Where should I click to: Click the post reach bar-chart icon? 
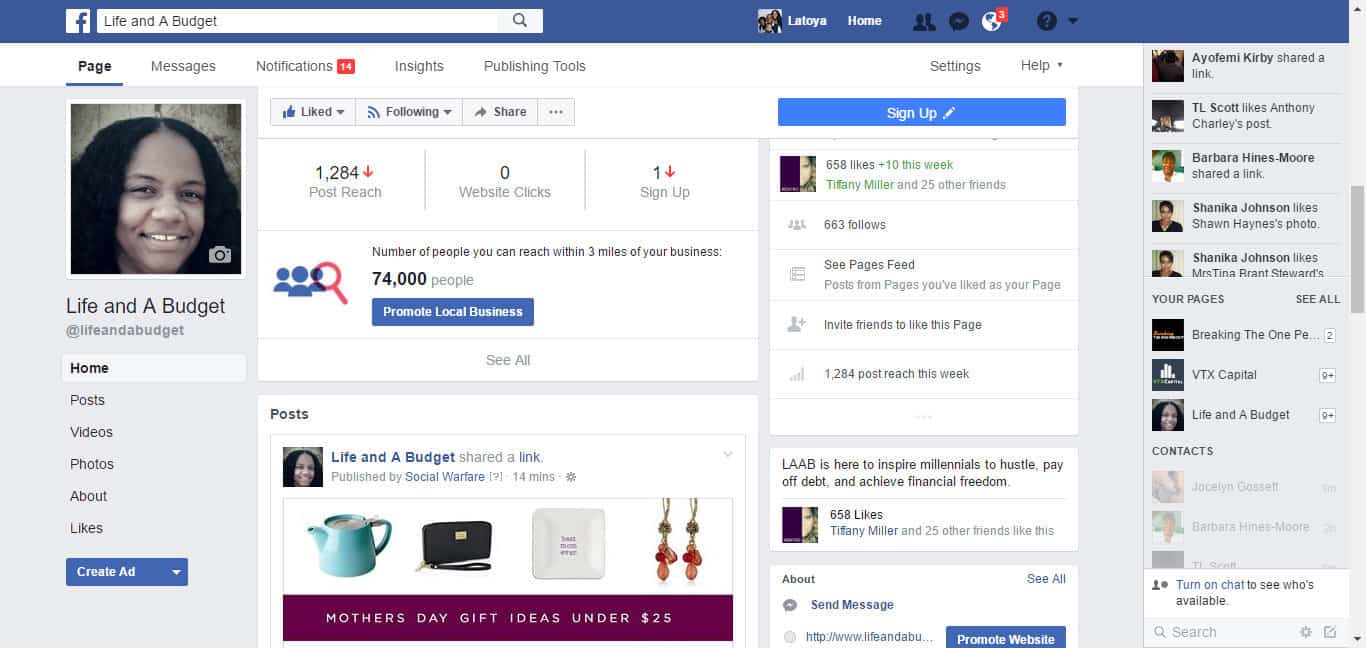coord(797,374)
